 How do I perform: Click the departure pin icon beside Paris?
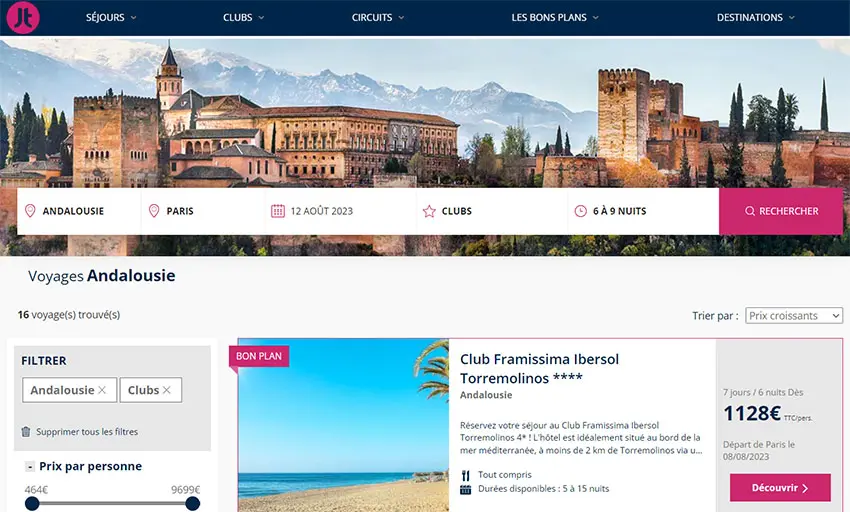[154, 211]
